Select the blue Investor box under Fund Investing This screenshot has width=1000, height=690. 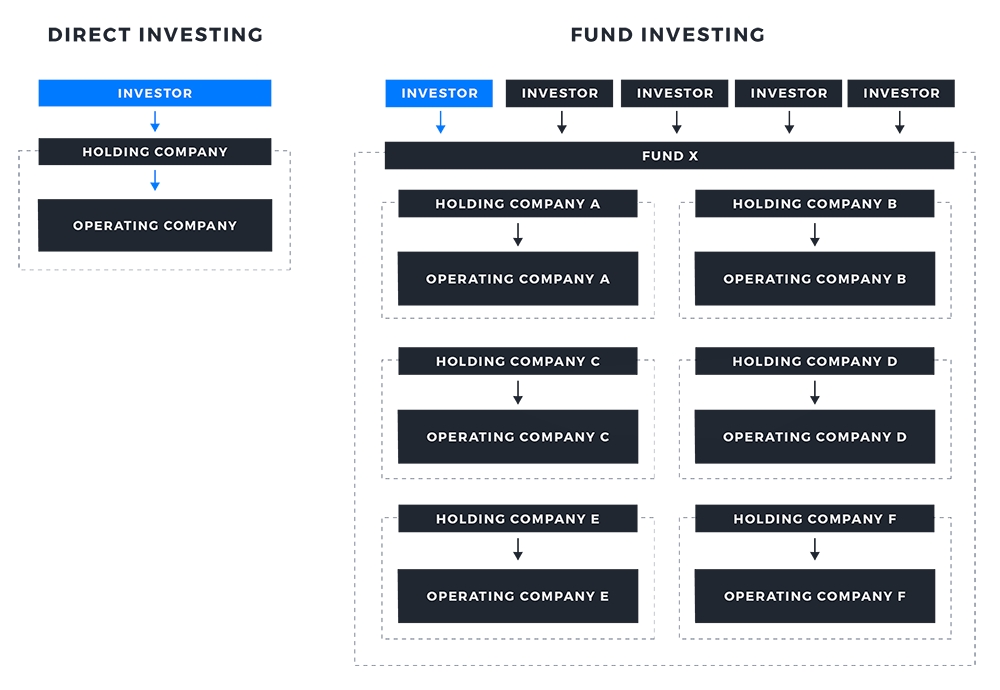point(439,93)
